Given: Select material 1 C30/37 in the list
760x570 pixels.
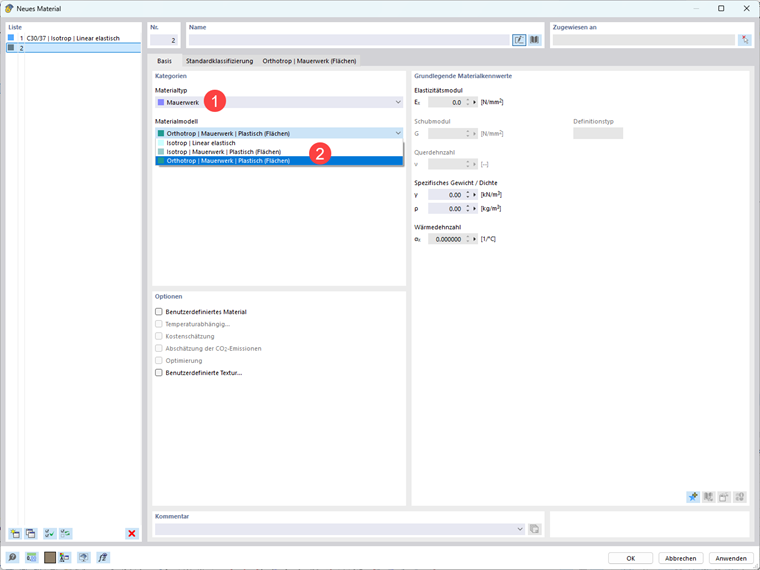Looking at the screenshot, I should coord(74,38).
